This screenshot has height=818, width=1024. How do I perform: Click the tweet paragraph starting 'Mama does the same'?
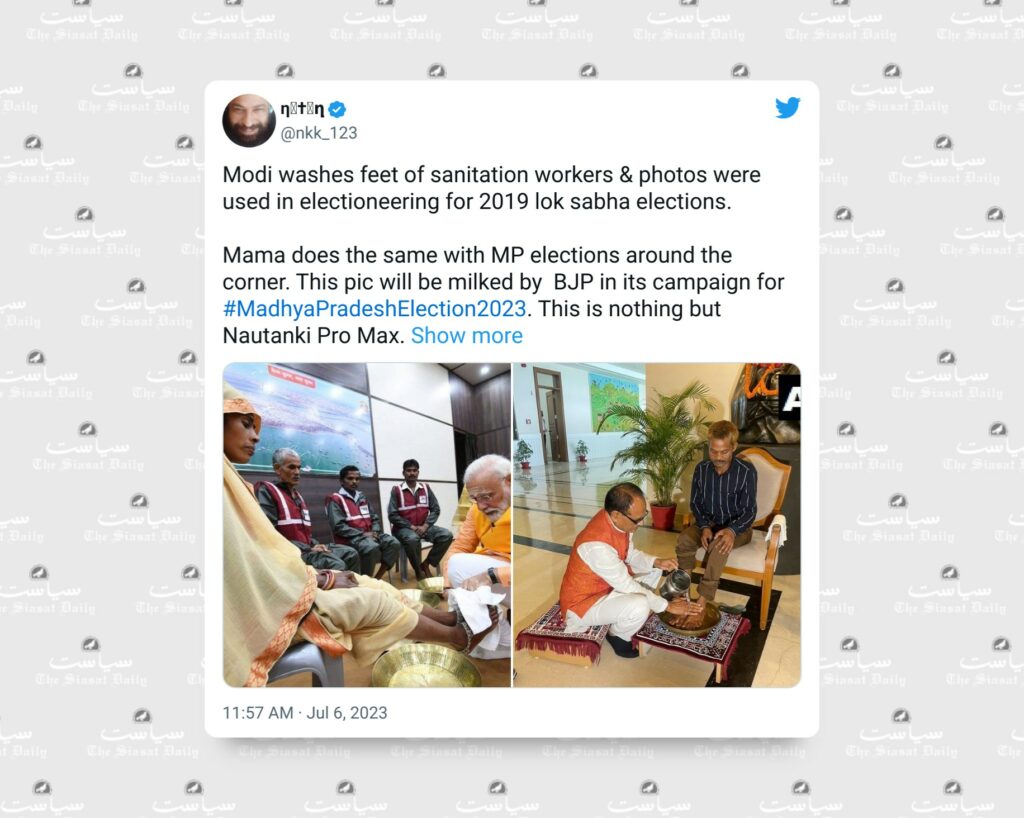coord(504,295)
